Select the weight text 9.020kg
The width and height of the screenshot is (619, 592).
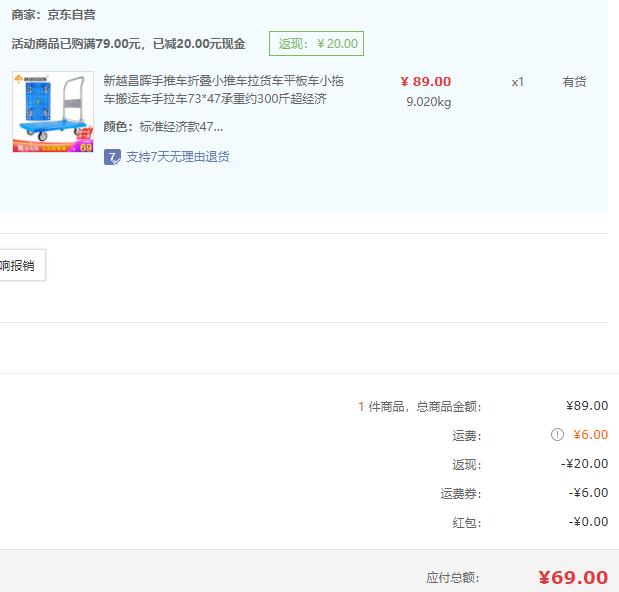pos(429,102)
